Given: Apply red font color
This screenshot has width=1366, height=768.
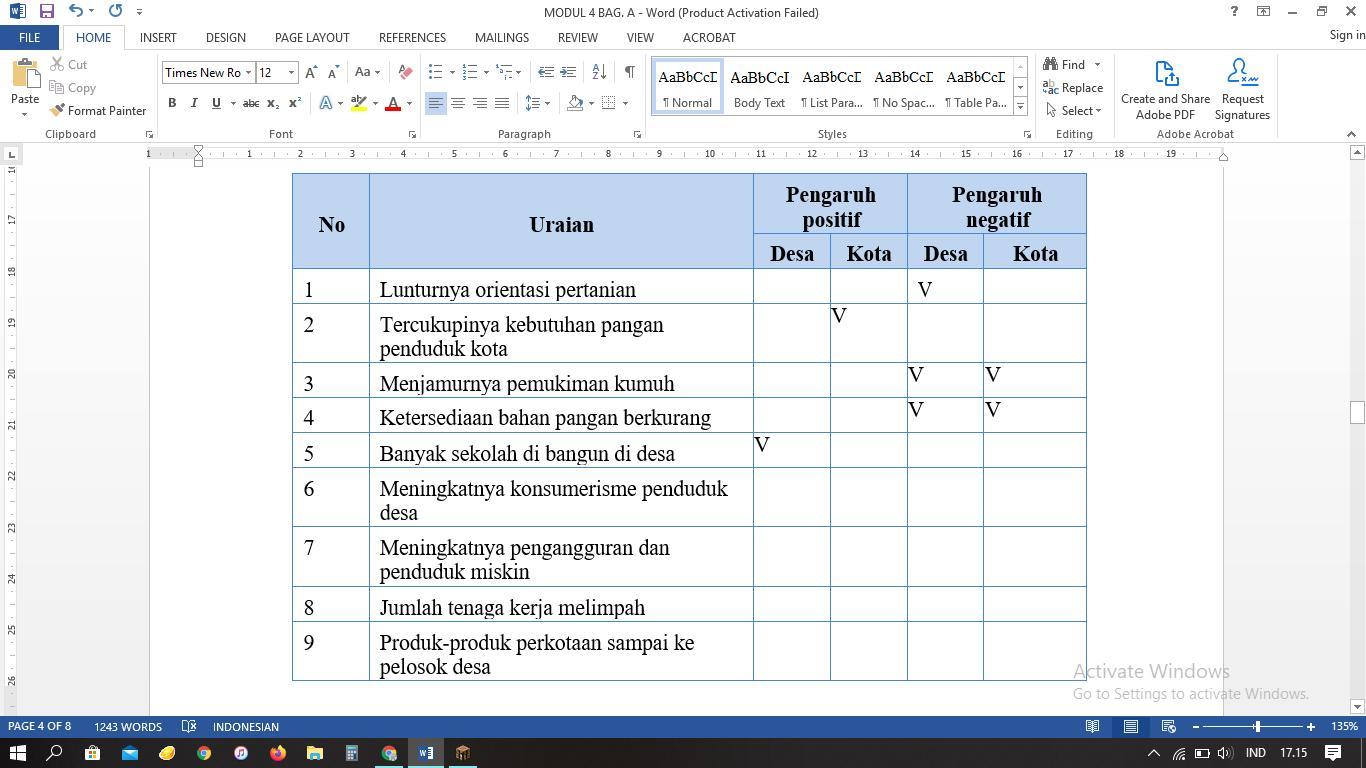Looking at the screenshot, I should [393, 103].
